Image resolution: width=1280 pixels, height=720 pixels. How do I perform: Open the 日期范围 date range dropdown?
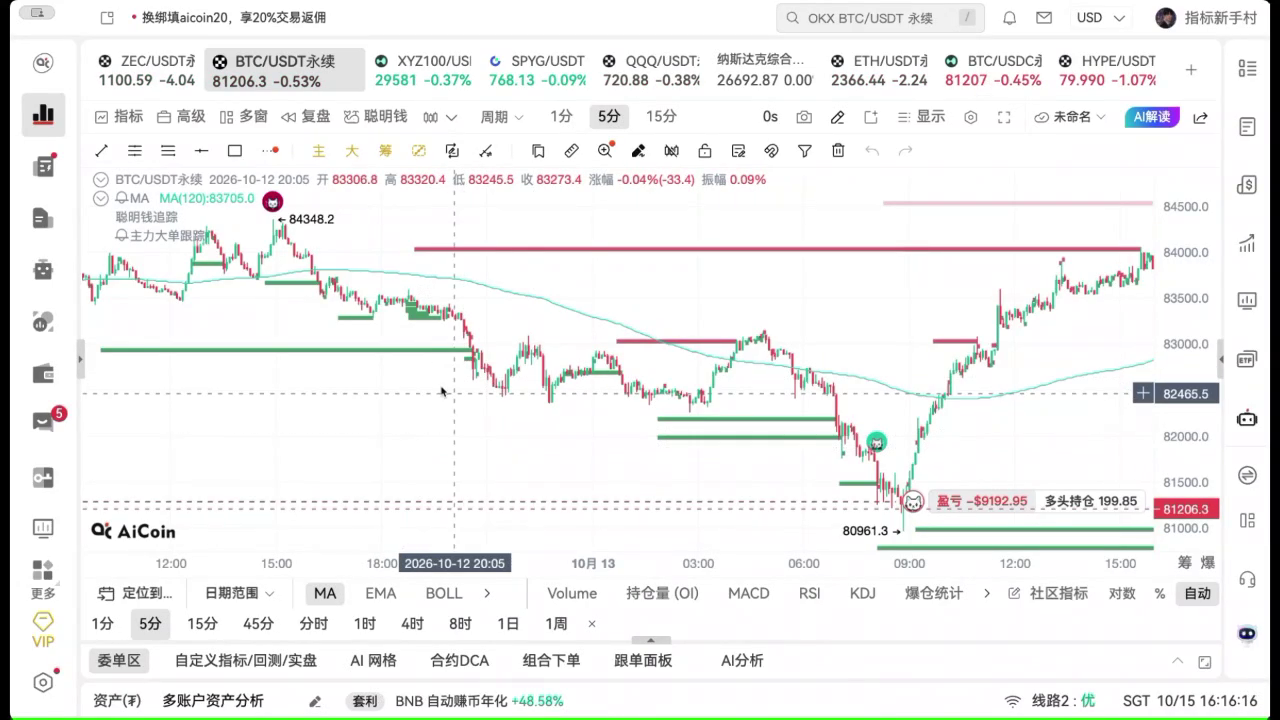coord(240,593)
